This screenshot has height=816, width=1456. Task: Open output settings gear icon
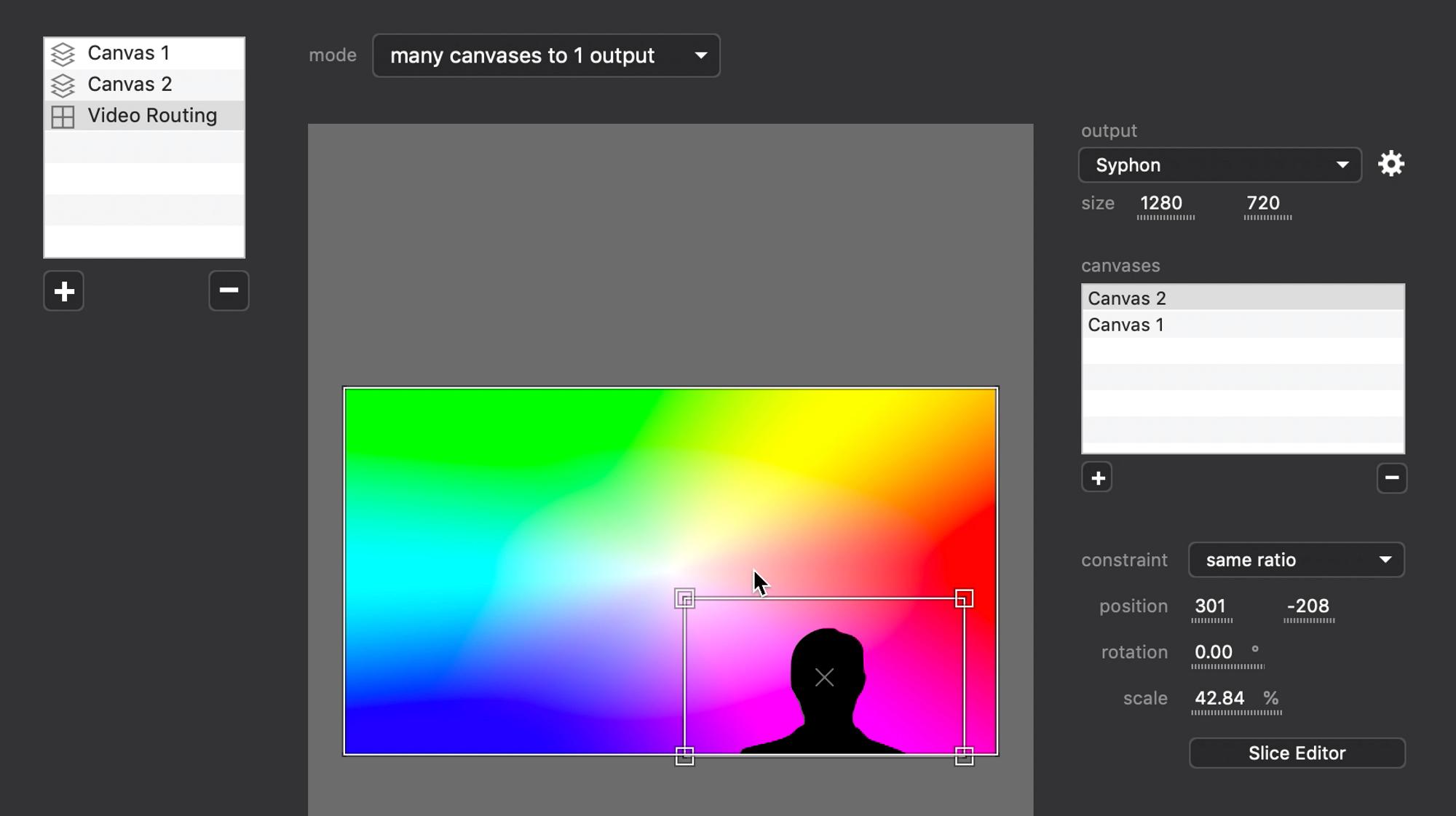tap(1390, 164)
